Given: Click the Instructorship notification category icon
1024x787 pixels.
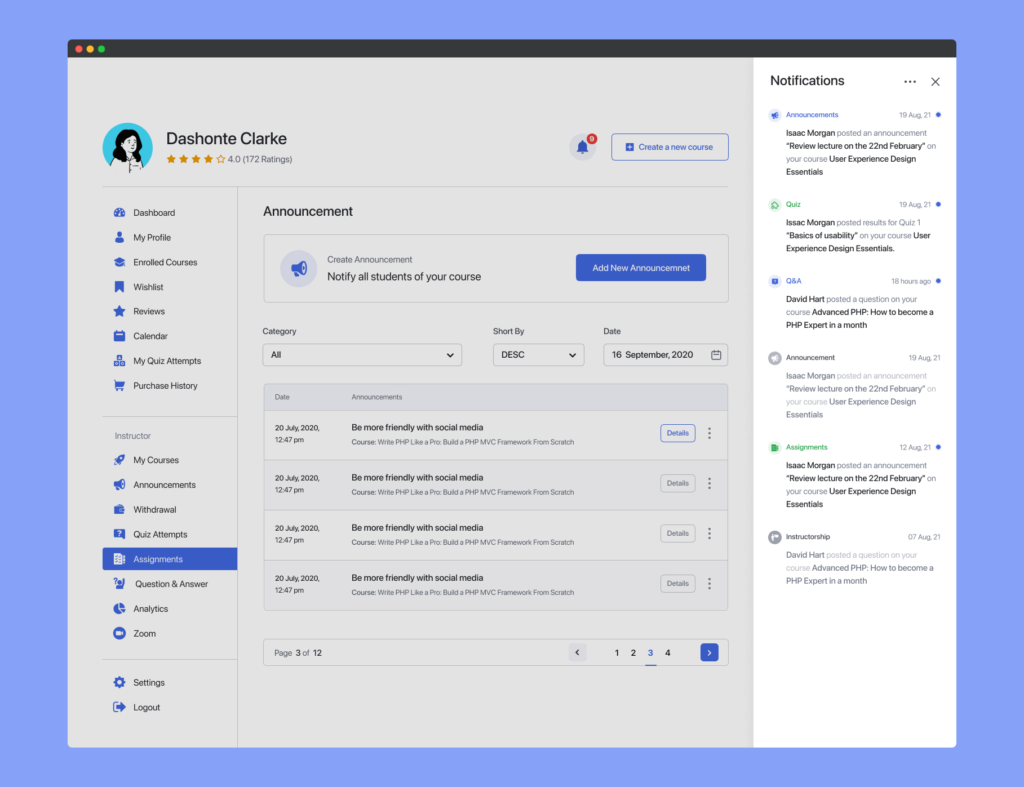Looking at the screenshot, I should point(775,538).
